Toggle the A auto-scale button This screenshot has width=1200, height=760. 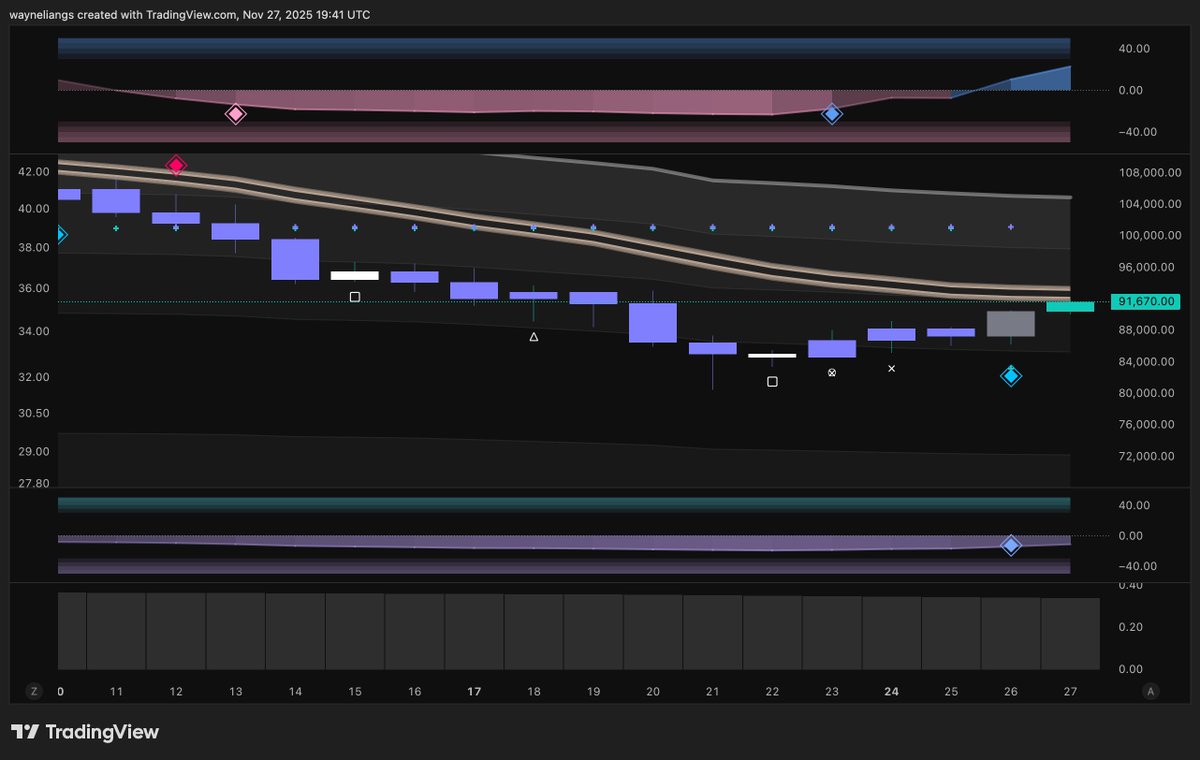pyautogui.click(x=1151, y=691)
